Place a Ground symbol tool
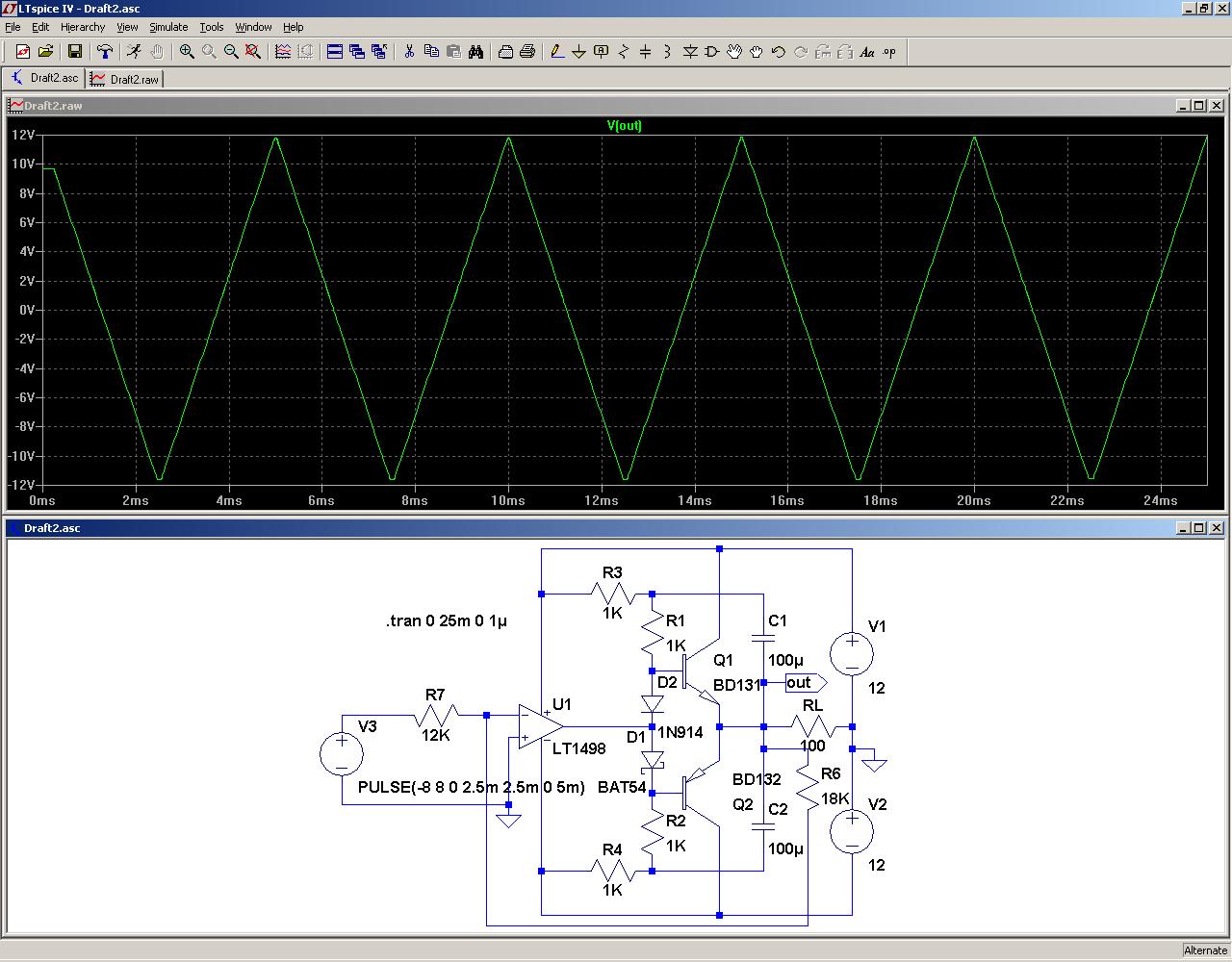The width and height of the screenshot is (1232, 962). coord(578,52)
